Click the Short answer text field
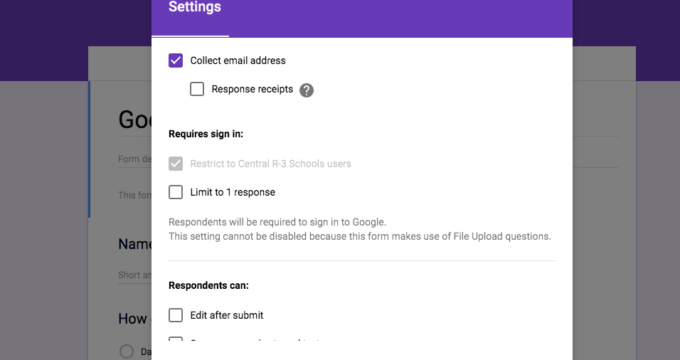Image resolution: width=680 pixels, height=360 pixels. pos(135,275)
